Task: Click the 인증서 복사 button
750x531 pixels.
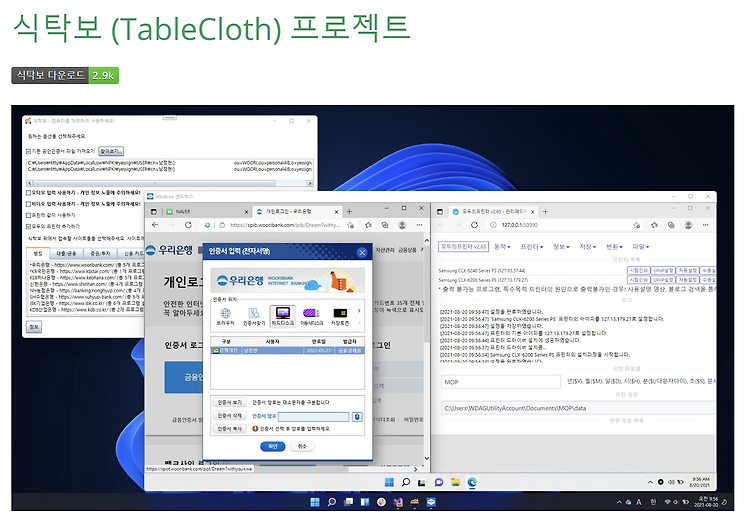Action: tap(230, 429)
